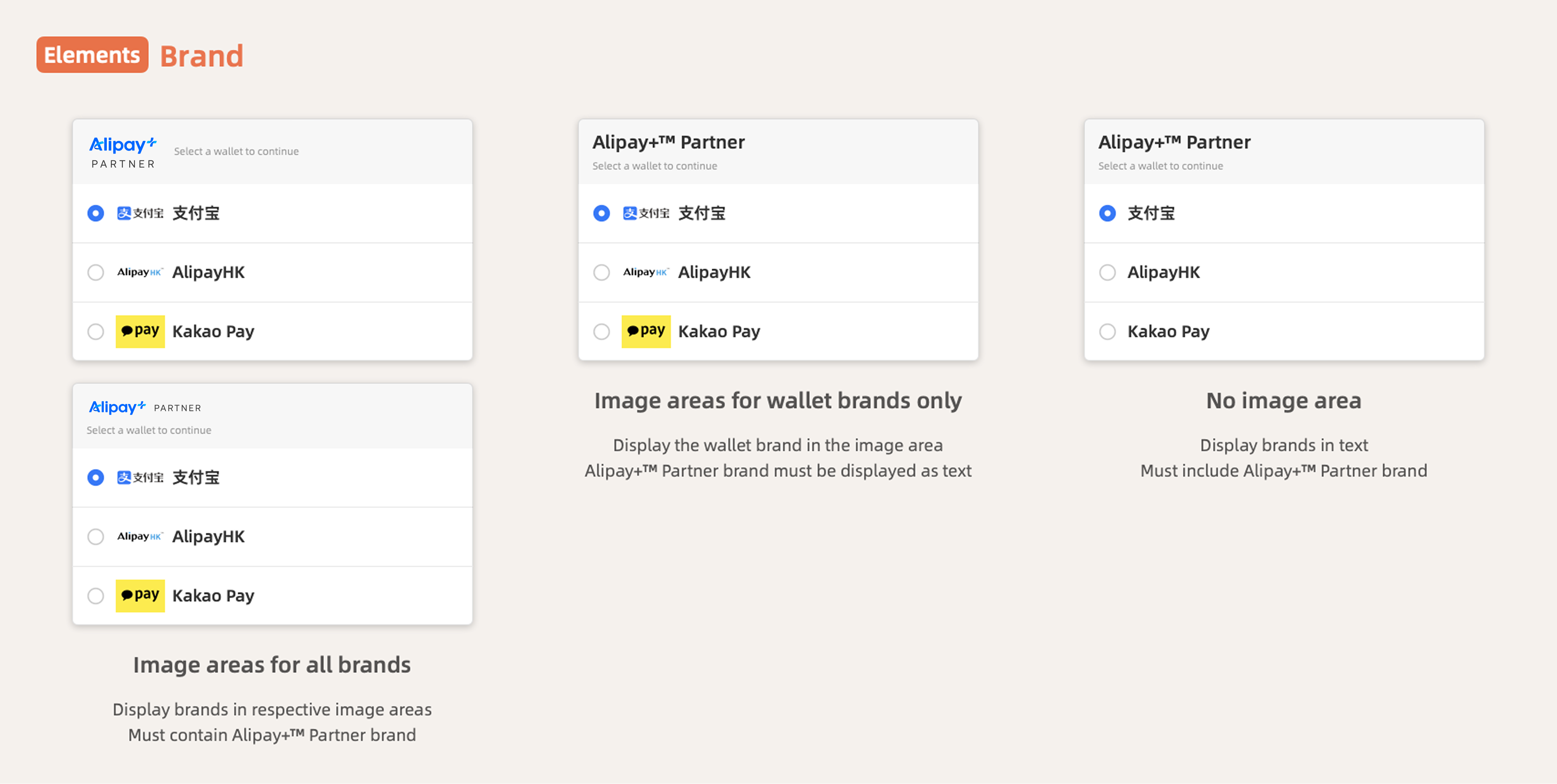The image size is (1557, 784).
Task: Click the Brand heading text
Action: point(202,56)
